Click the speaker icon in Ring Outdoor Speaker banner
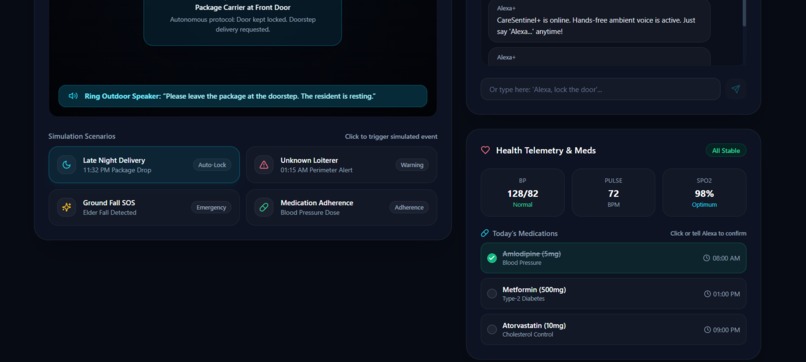Image resolution: width=806 pixels, height=362 pixels. (73, 96)
